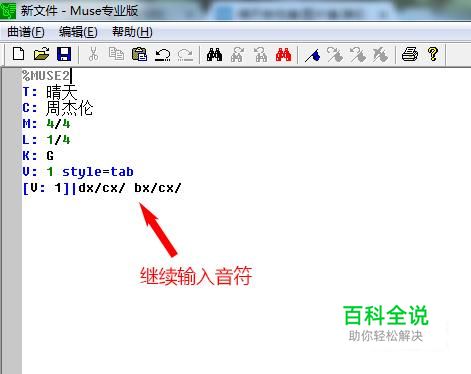Open the 曲谱(F) menu
Screen dimensions: 471x374
(x=26, y=32)
